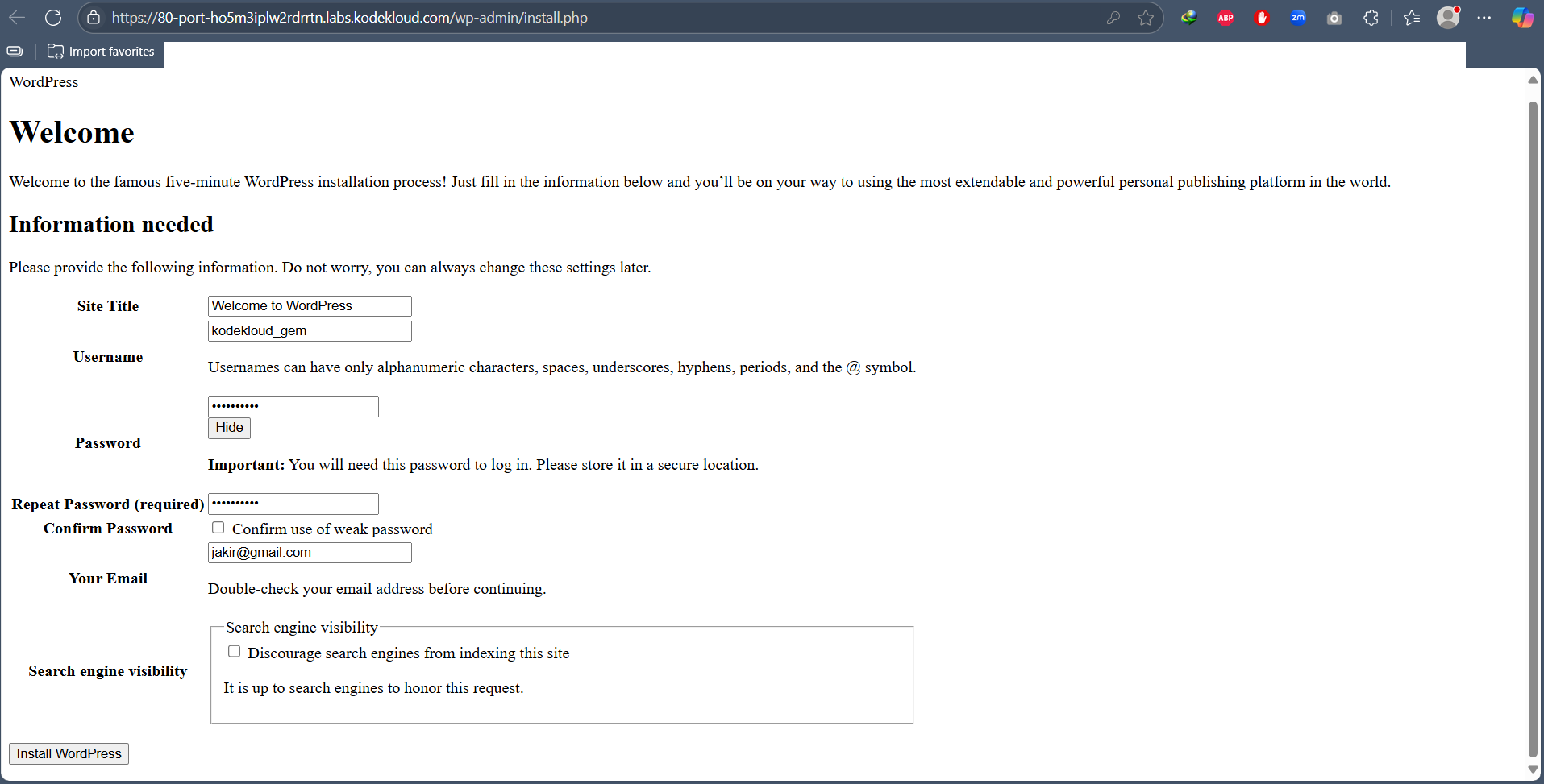Go back with the browser back arrow
This screenshot has width=1544, height=784.
pos(17,17)
